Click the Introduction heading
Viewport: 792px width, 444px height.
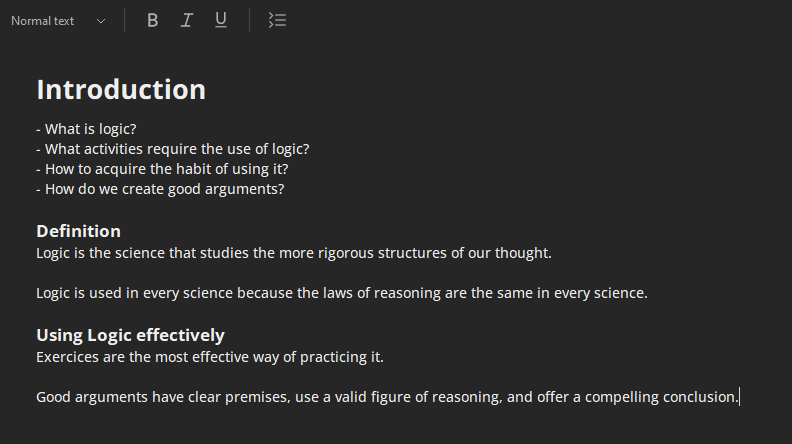tap(121, 89)
